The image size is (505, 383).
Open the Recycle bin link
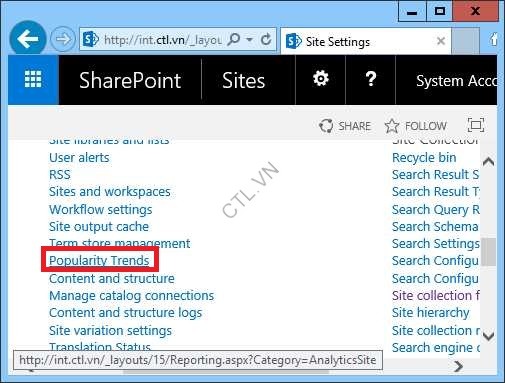point(424,158)
